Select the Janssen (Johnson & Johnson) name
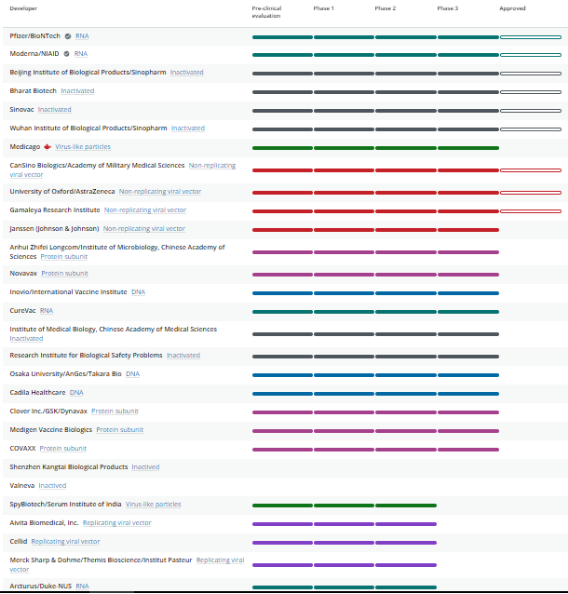The width and height of the screenshot is (568, 594). point(54,229)
